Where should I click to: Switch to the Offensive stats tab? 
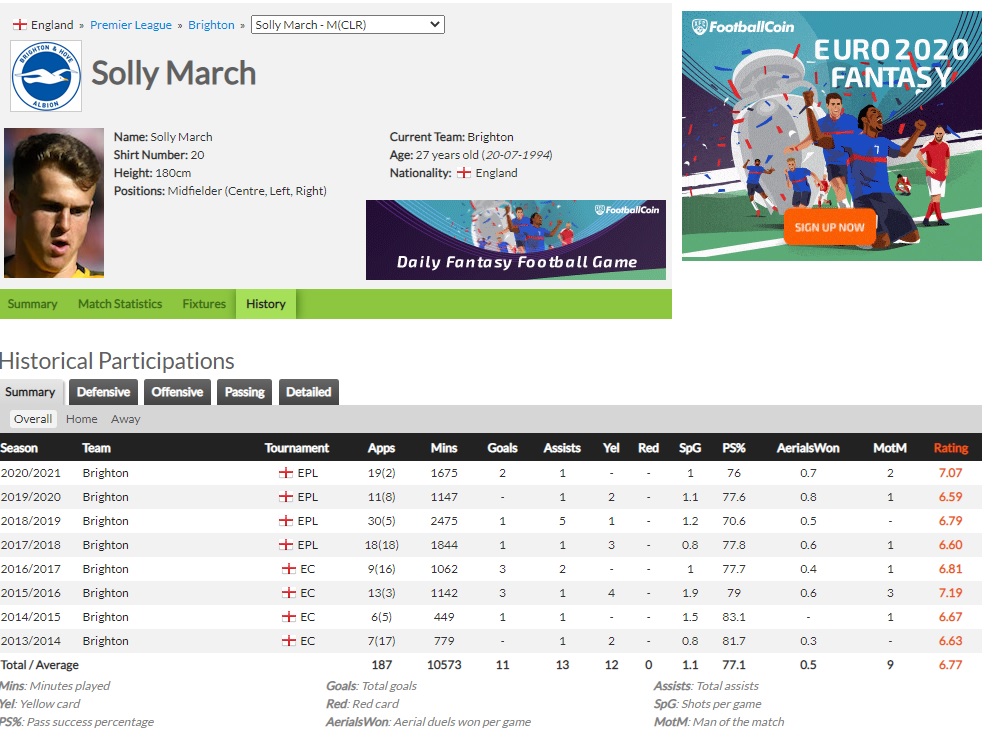coord(177,392)
